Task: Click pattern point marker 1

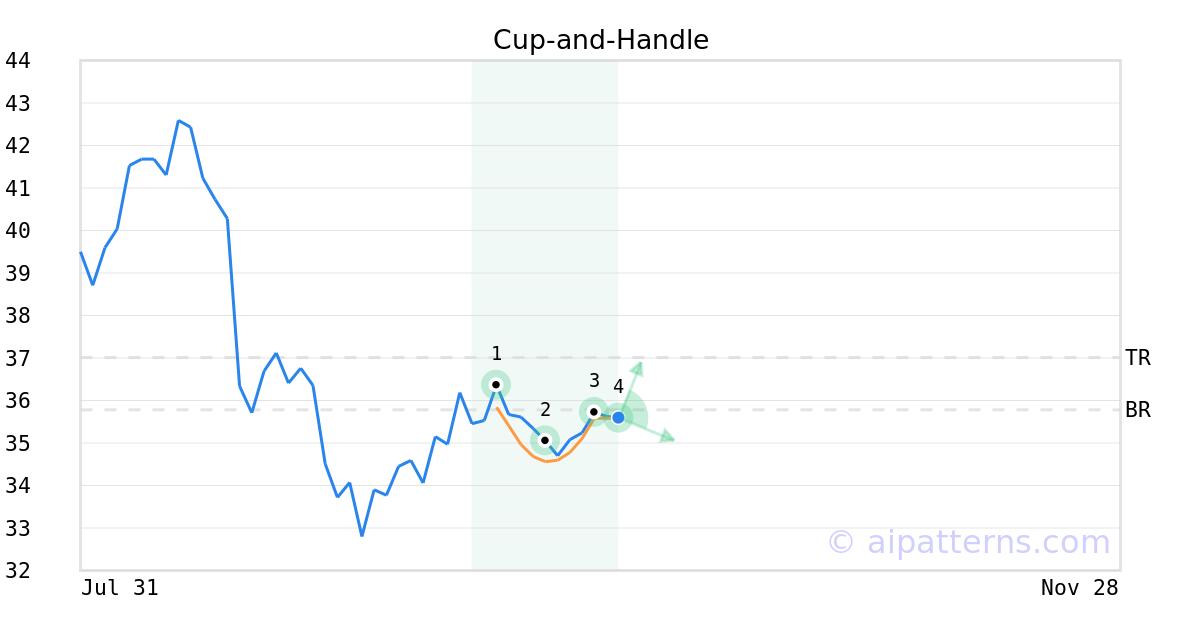Action: tap(496, 384)
